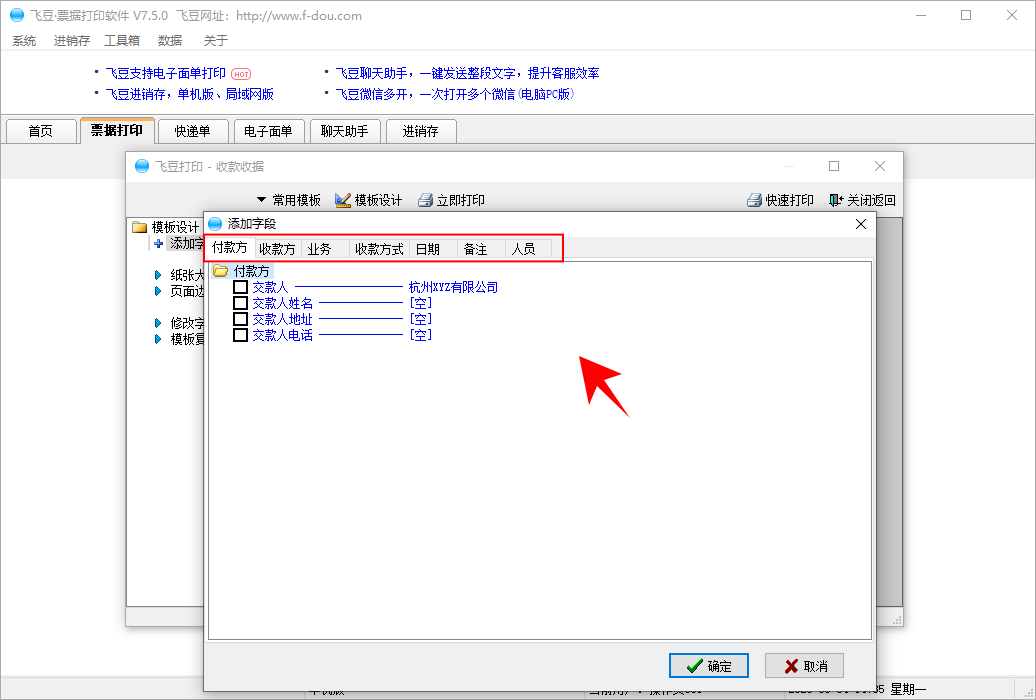Open the 飞豆支持电子面单打印 link
1036x700 pixels.
(166, 73)
